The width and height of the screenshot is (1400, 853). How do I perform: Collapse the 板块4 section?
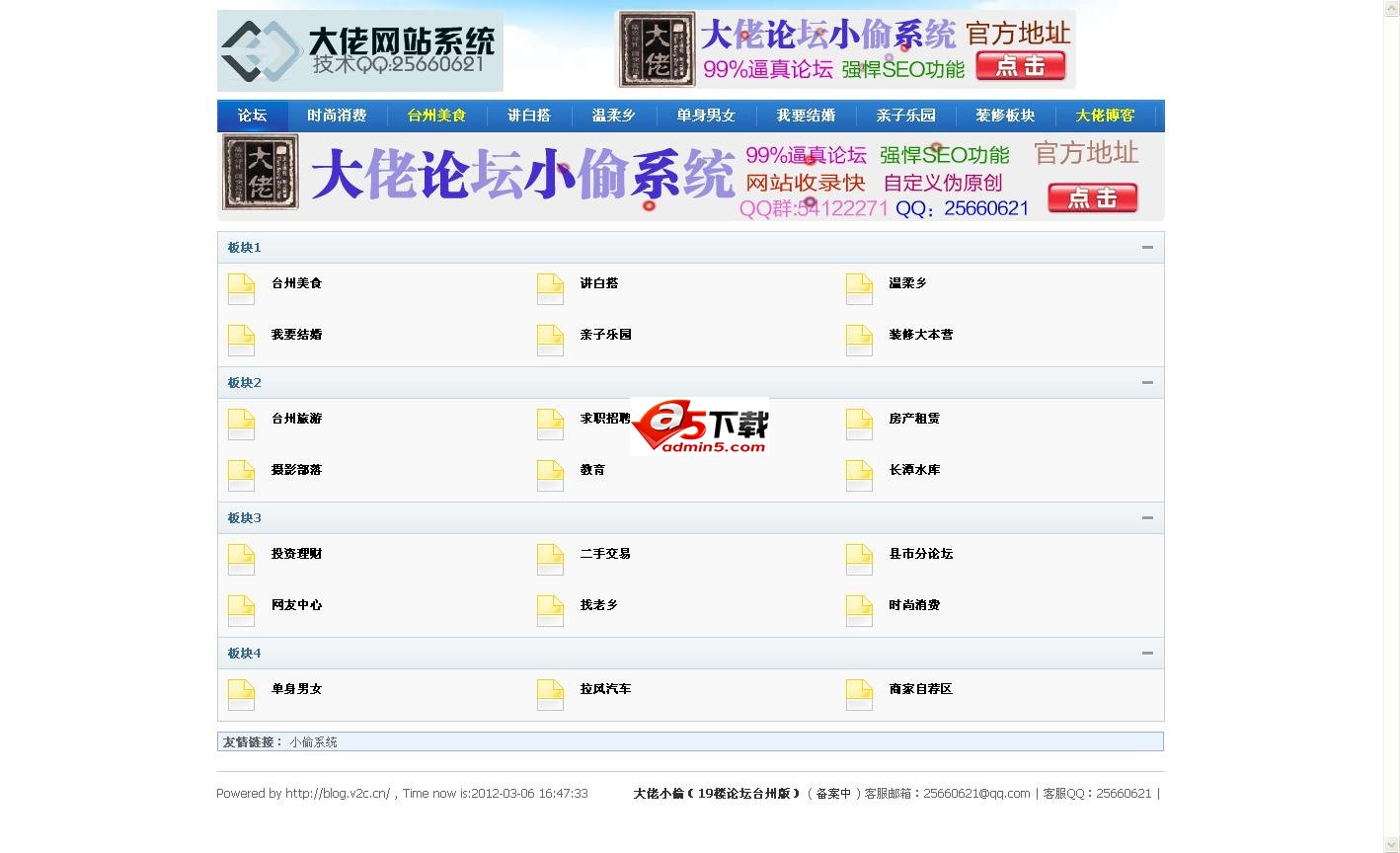point(1147,653)
